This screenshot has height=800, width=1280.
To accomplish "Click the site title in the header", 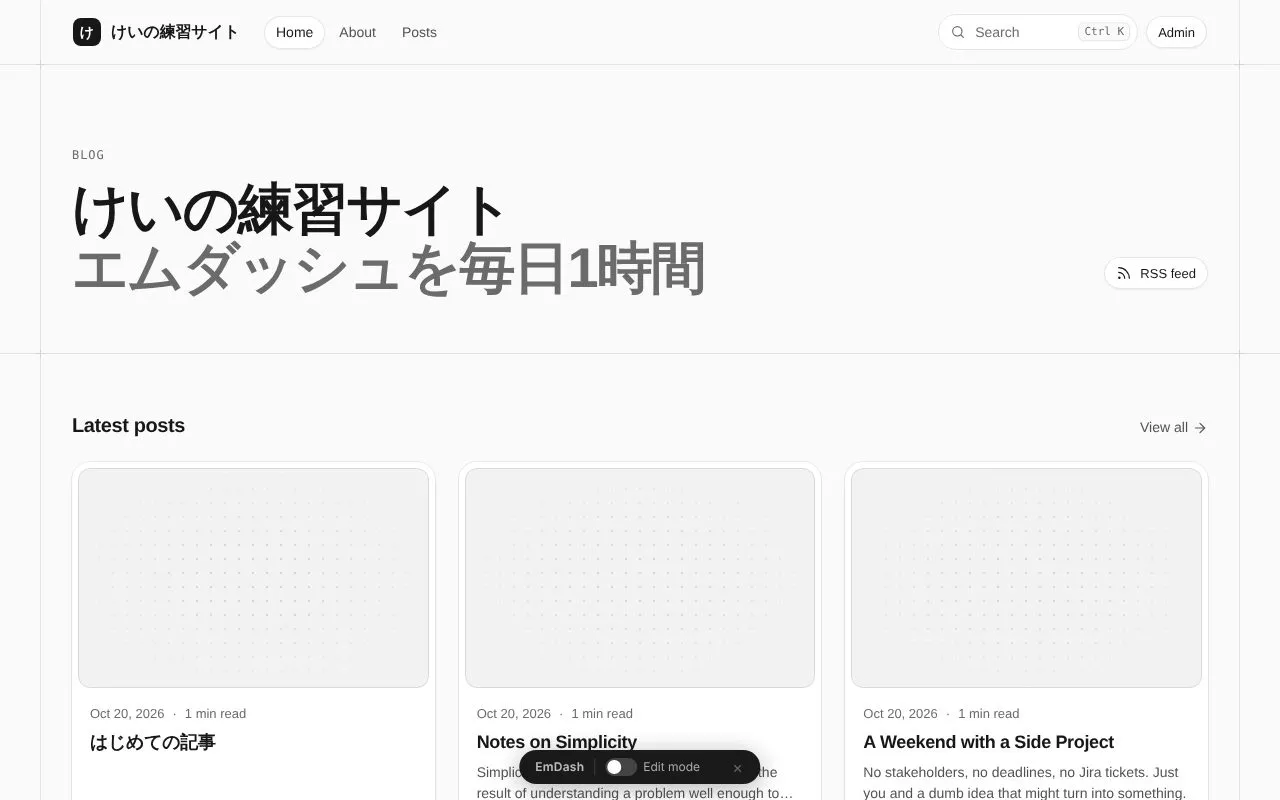I will click(175, 32).
